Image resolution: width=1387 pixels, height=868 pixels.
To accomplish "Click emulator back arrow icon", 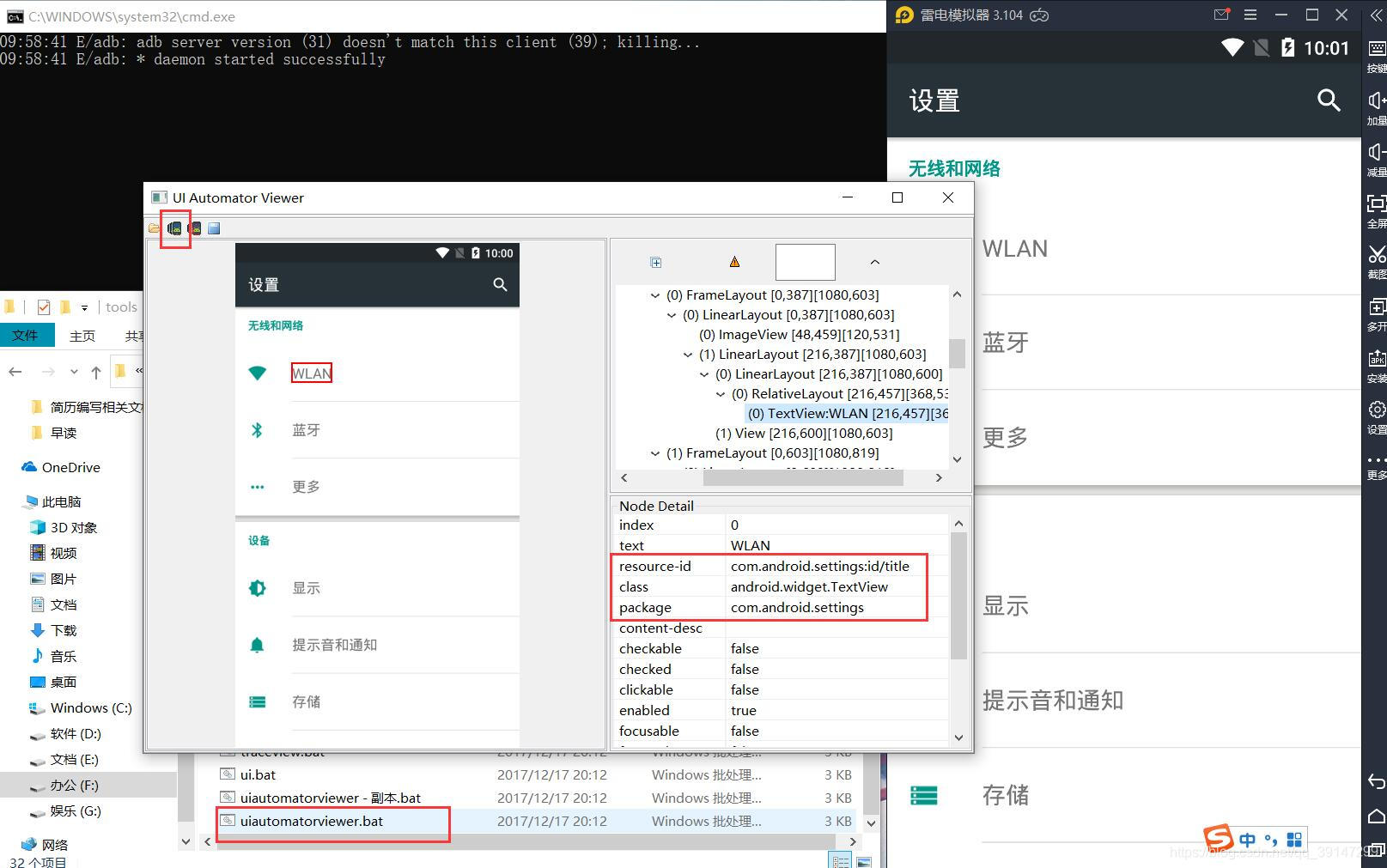I will click(x=1376, y=780).
